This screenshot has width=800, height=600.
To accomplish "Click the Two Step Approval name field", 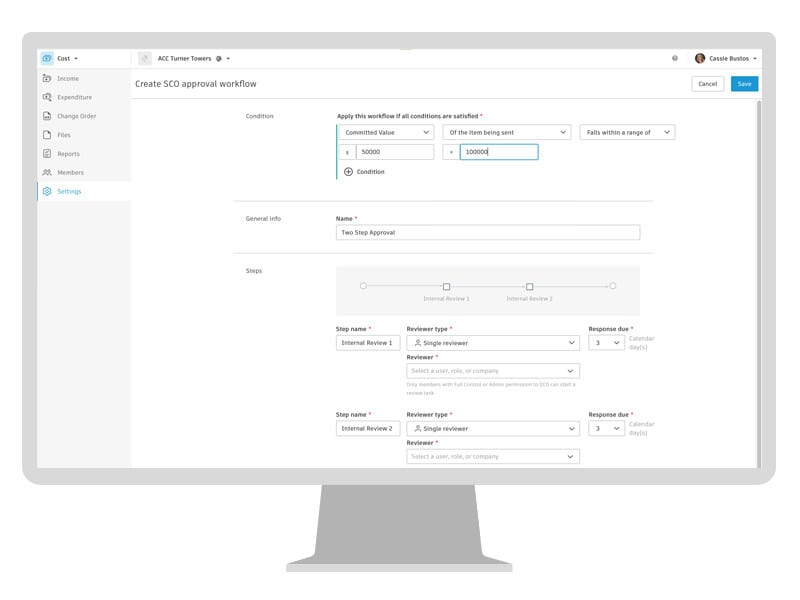I will click(x=488, y=233).
